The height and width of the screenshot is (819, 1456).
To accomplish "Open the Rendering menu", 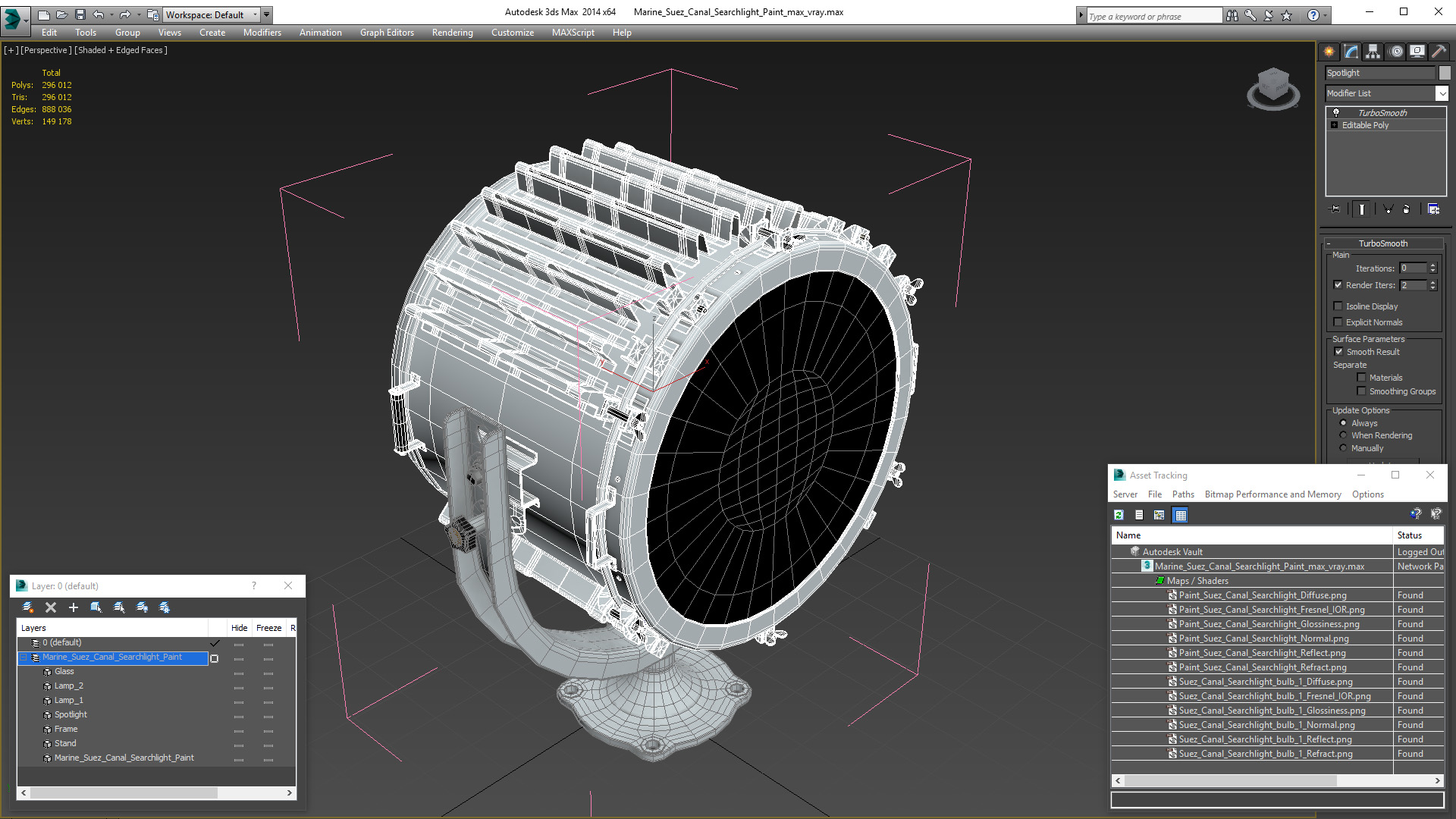I will [x=452, y=33].
